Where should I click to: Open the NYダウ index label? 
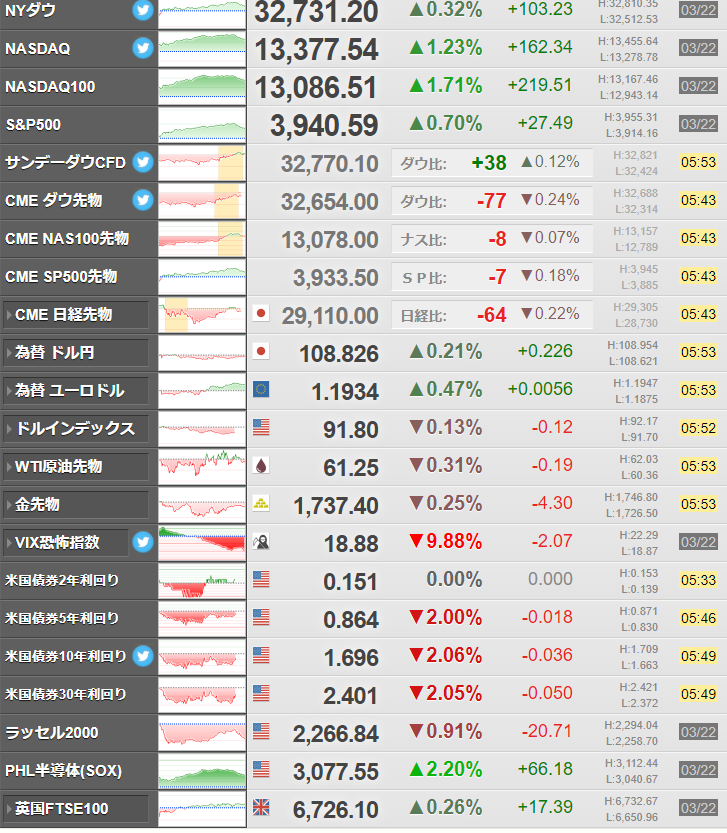click(x=30, y=11)
